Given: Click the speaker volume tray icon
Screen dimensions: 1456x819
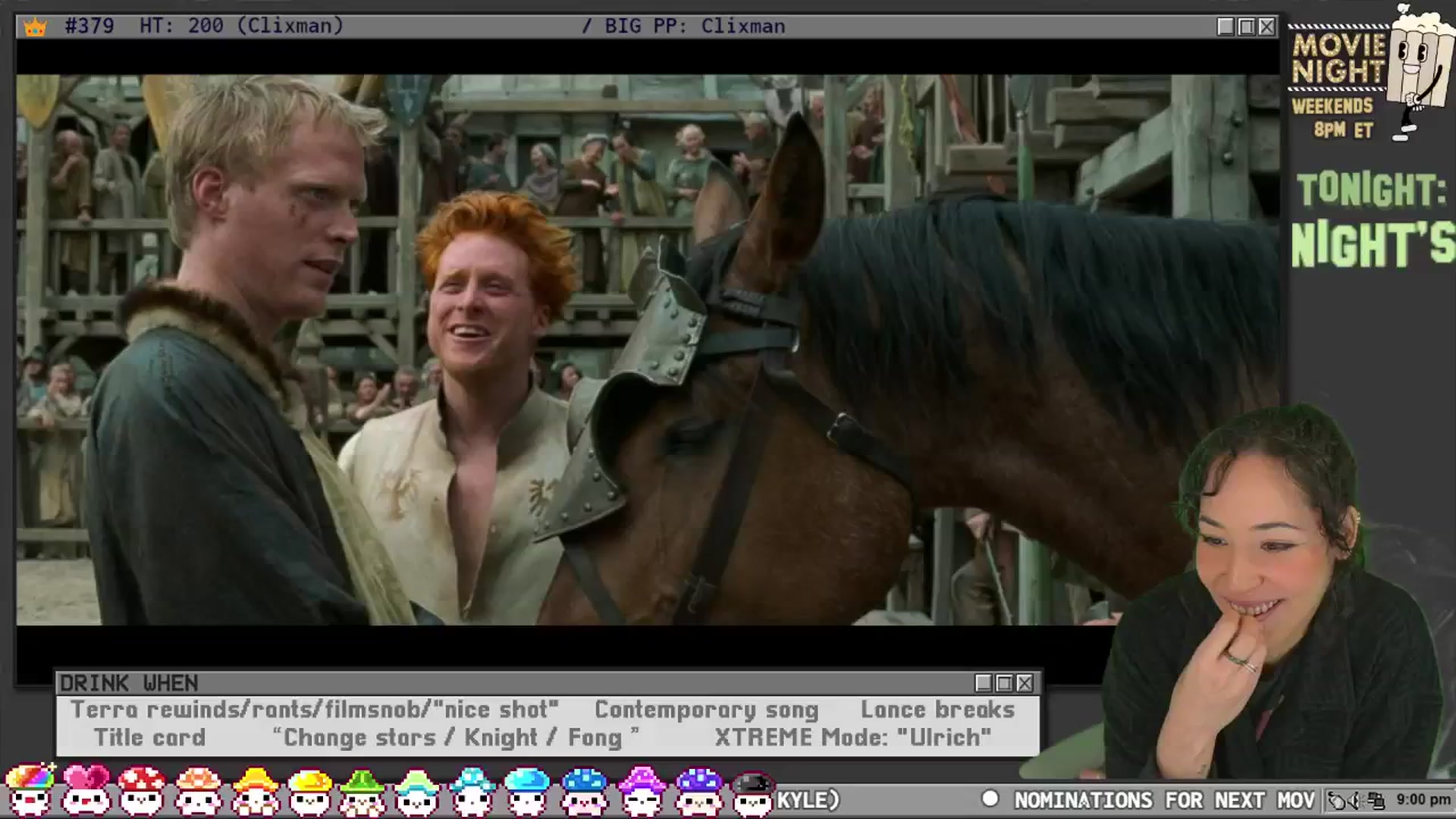Looking at the screenshot, I should (1356, 800).
